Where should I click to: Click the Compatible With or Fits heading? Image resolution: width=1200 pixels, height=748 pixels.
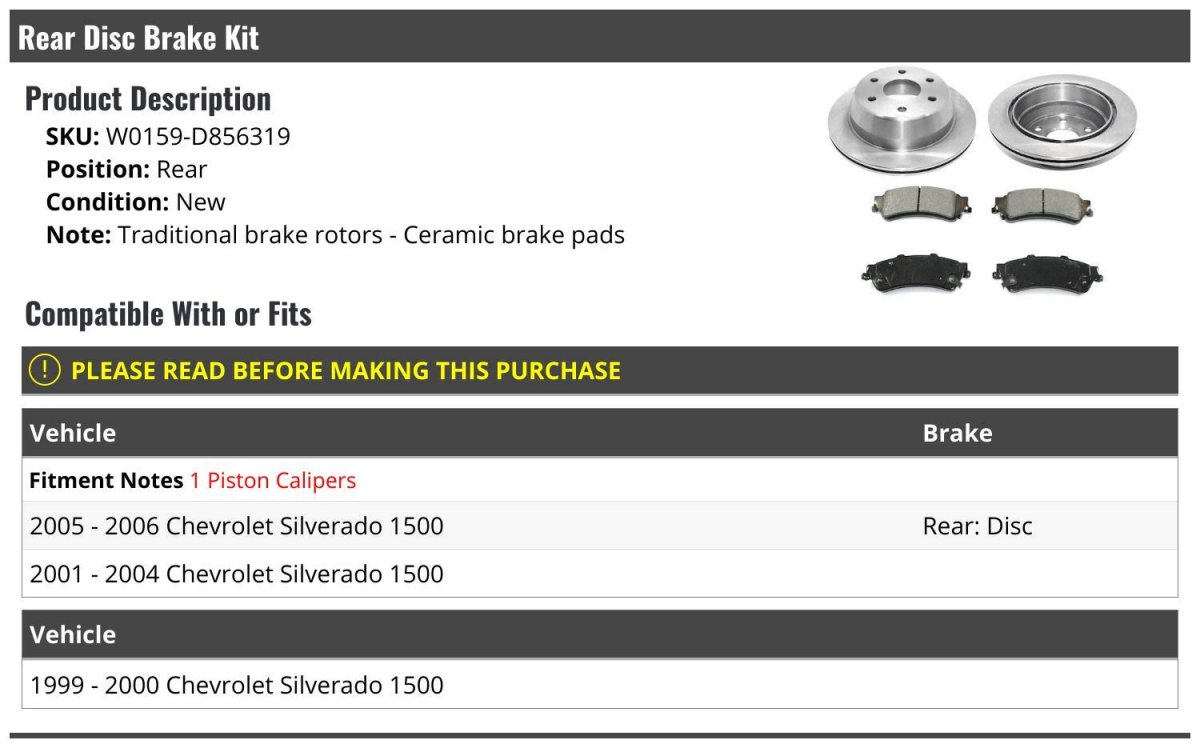(x=168, y=314)
